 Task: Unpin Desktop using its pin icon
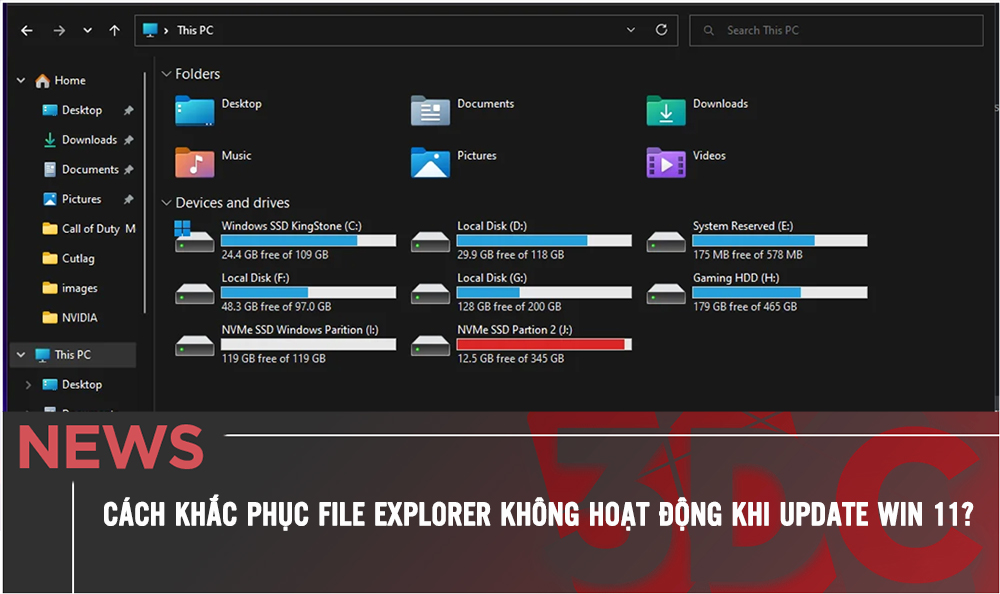[x=128, y=110]
